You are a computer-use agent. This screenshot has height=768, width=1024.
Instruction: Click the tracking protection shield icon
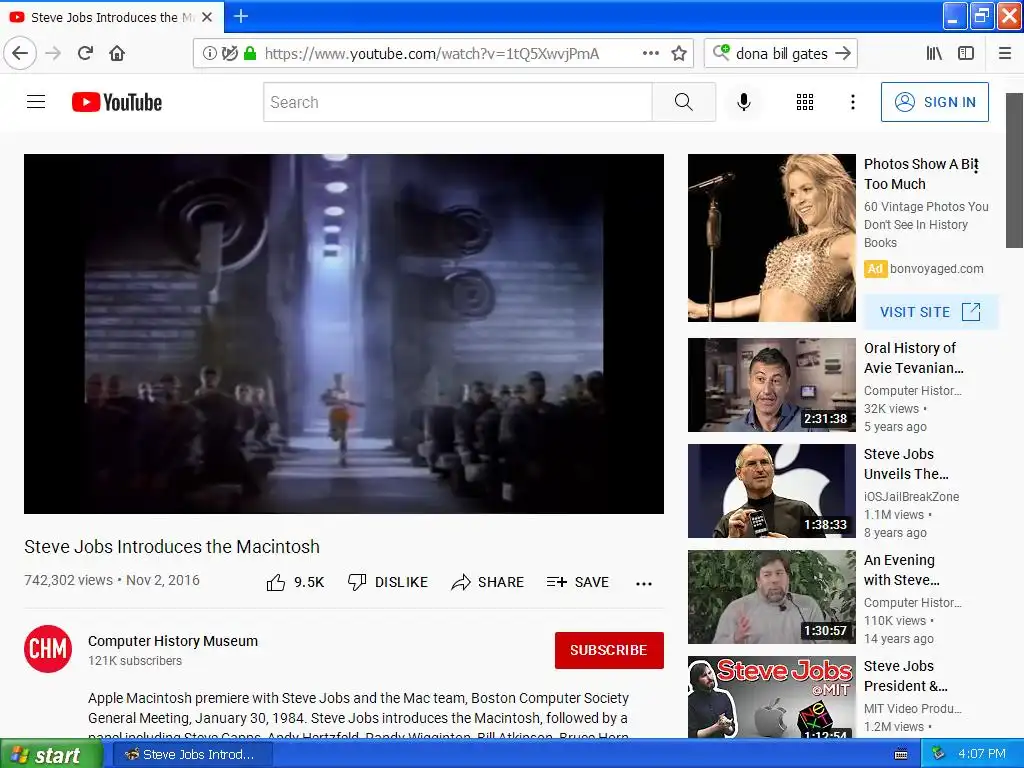click(x=229, y=54)
